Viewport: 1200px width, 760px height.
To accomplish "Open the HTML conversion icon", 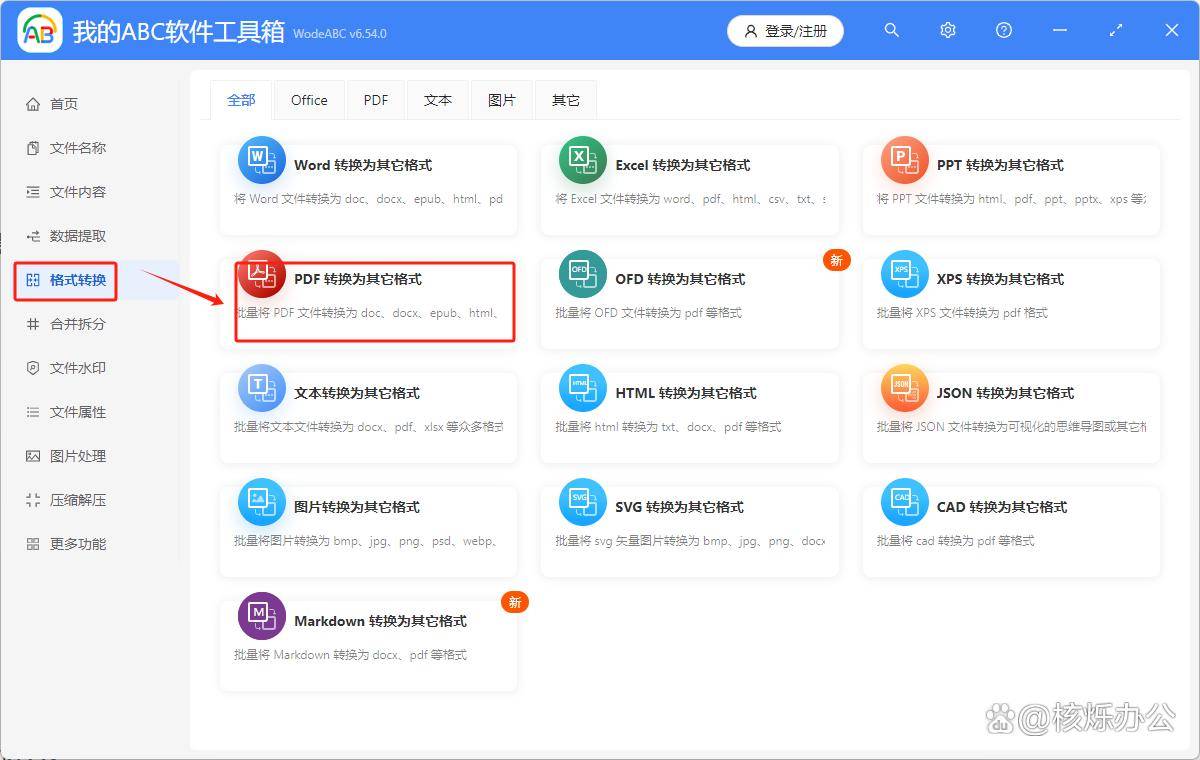I will pos(583,388).
